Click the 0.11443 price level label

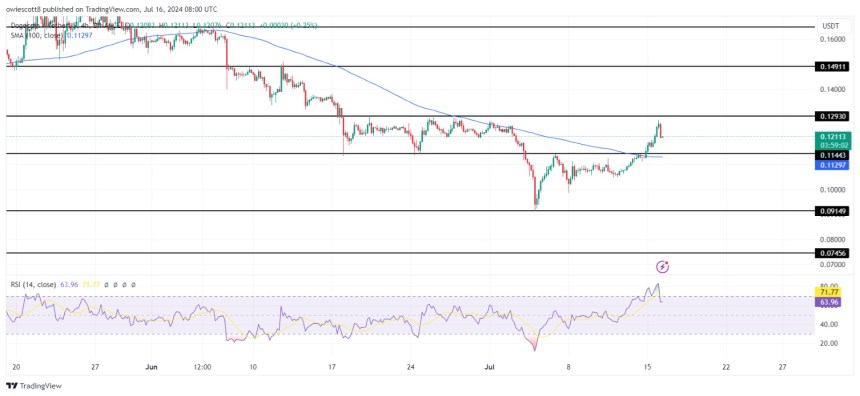coord(834,155)
